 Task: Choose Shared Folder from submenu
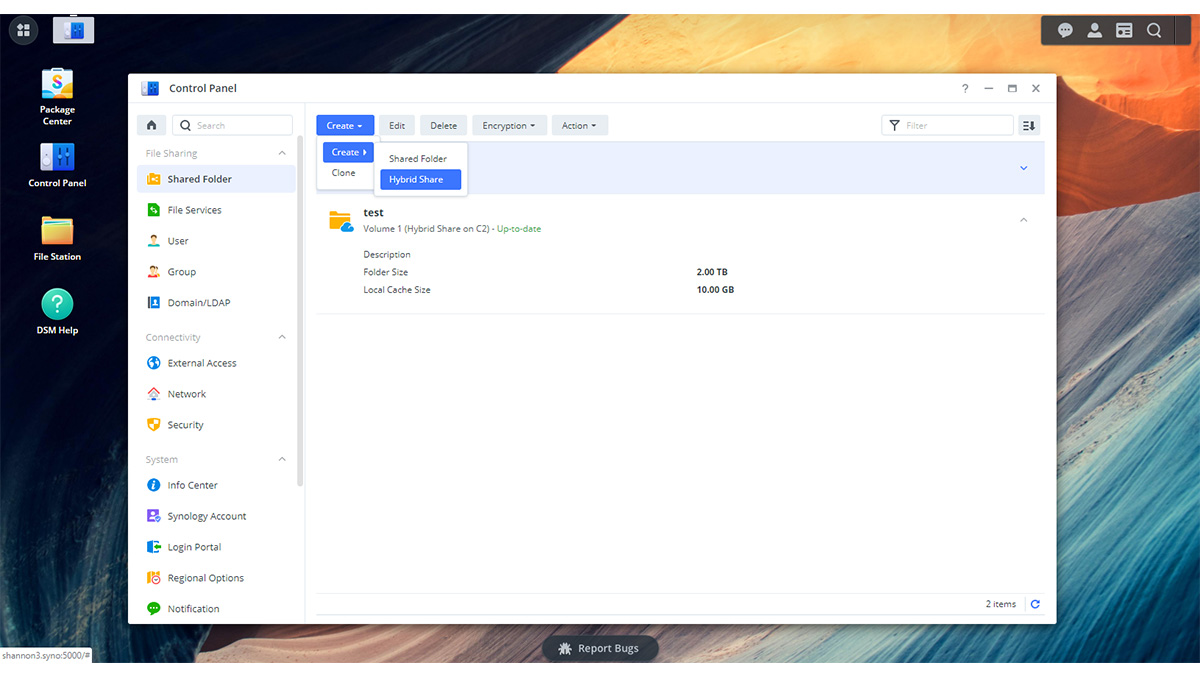point(418,159)
